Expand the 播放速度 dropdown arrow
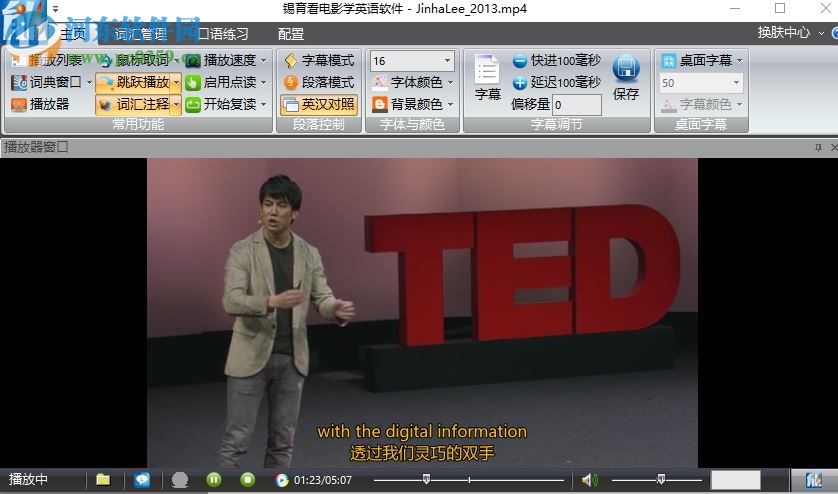This screenshot has height=494, width=838. tap(264, 60)
